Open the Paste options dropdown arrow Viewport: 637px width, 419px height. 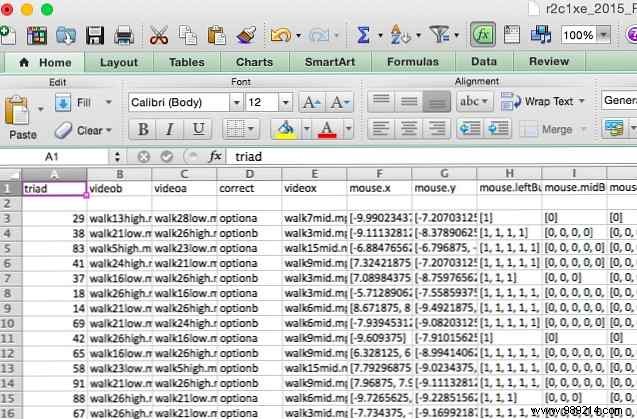(40, 109)
